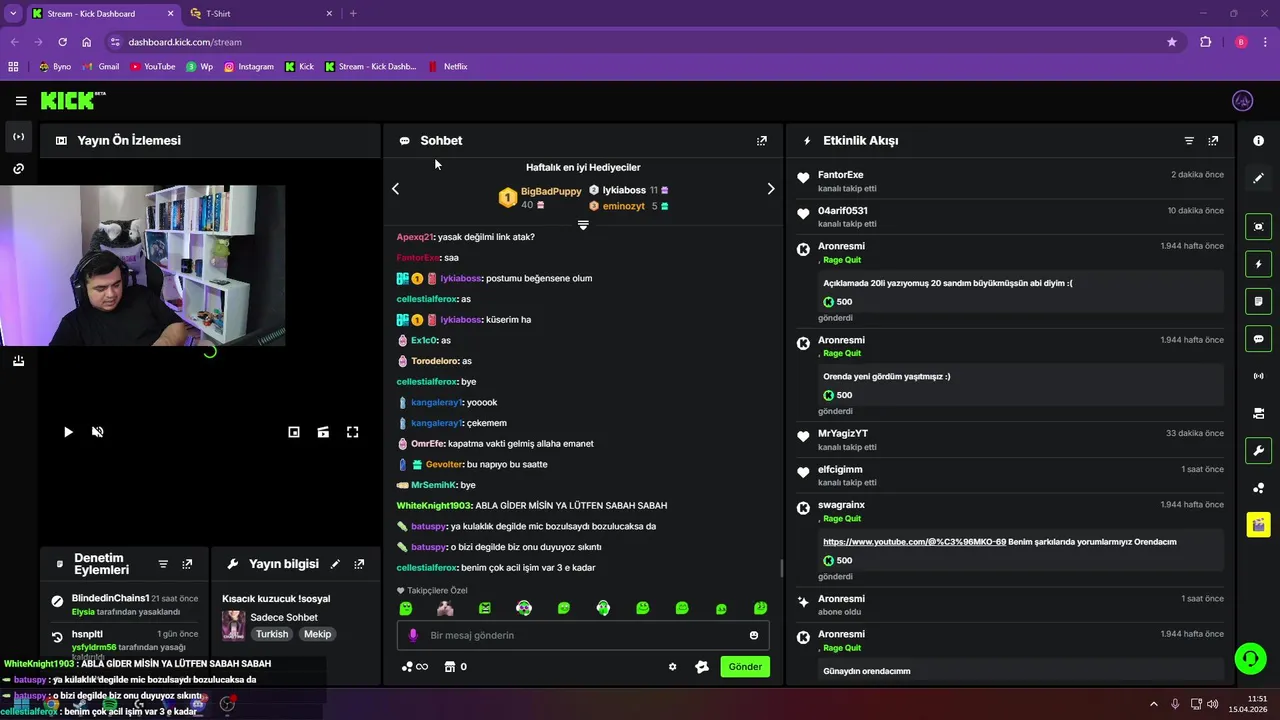Collapse the weekly gifters banner
The width and height of the screenshot is (1280, 720).
583,225
